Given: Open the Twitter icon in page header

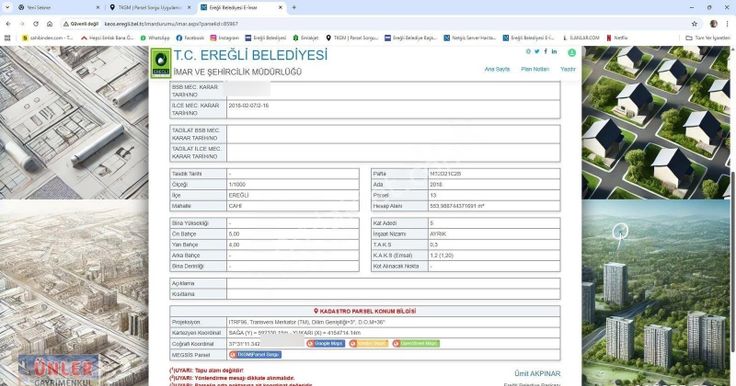Looking at the screenshot, I should 537,52.
